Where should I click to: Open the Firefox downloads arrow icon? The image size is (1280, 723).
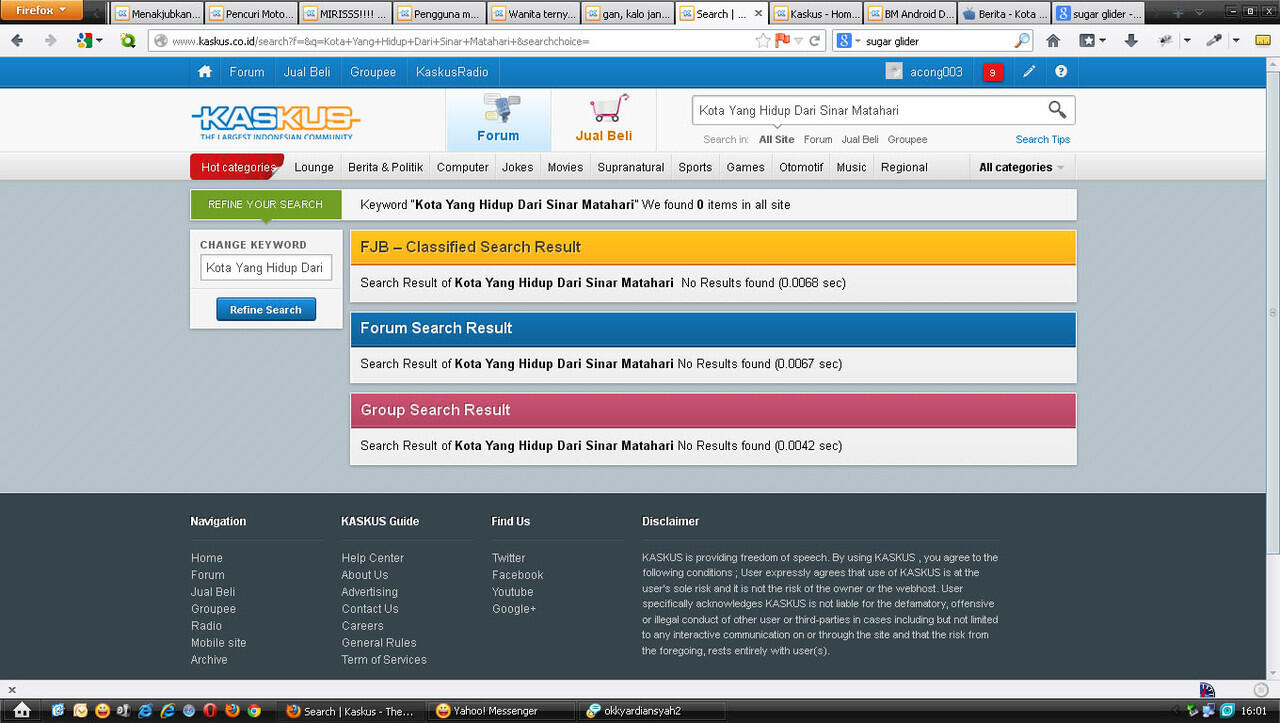pyautogui.click(x=1131, y=41)
